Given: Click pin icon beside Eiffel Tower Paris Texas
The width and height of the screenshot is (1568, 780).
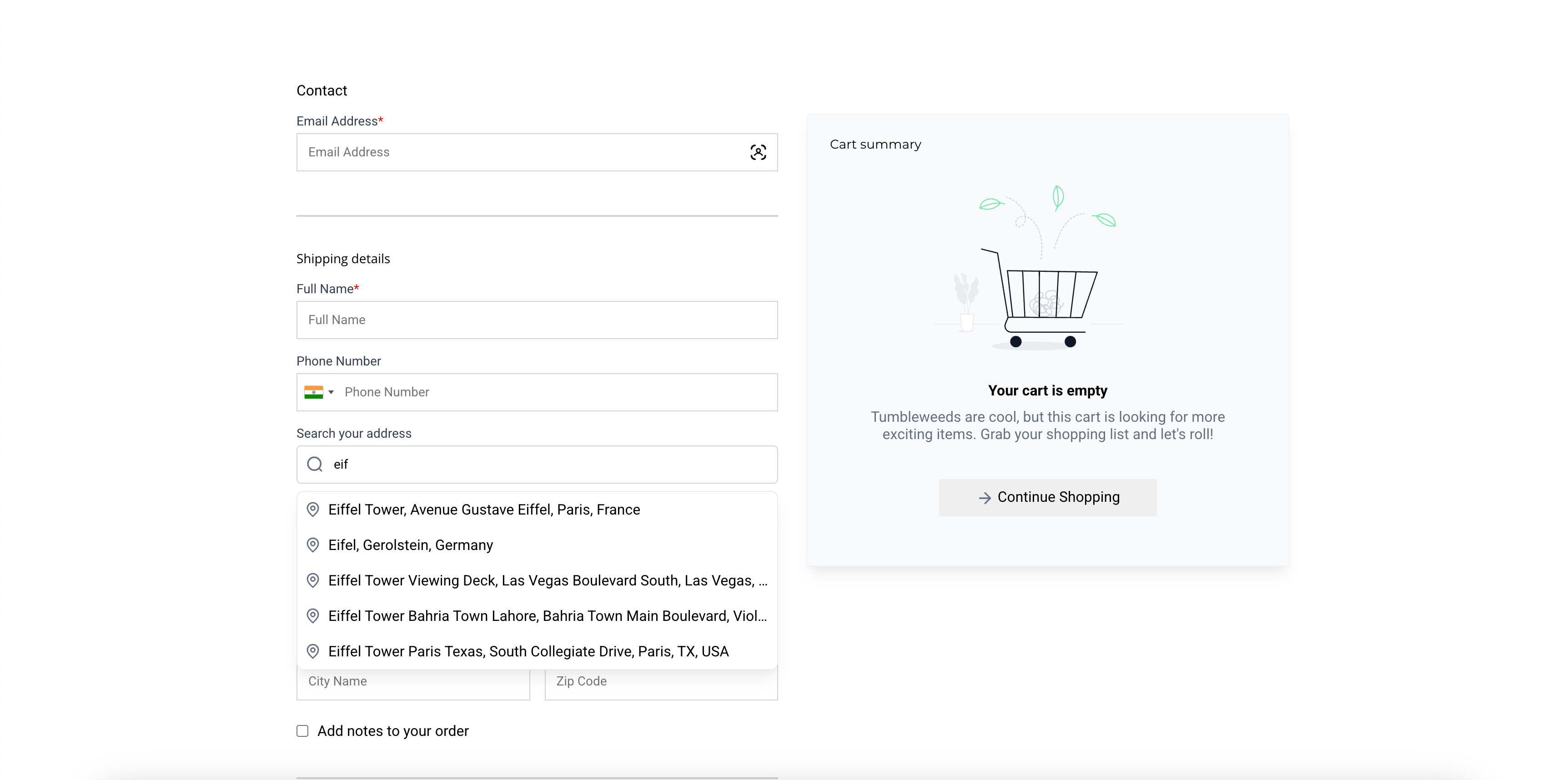Looking at the screenshot, I should point(313,651).
